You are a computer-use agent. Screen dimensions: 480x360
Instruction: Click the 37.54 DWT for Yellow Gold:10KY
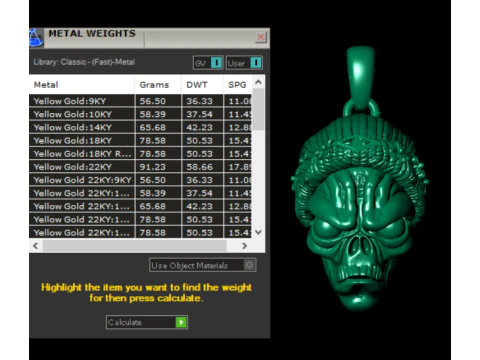(x=199, y=114)
